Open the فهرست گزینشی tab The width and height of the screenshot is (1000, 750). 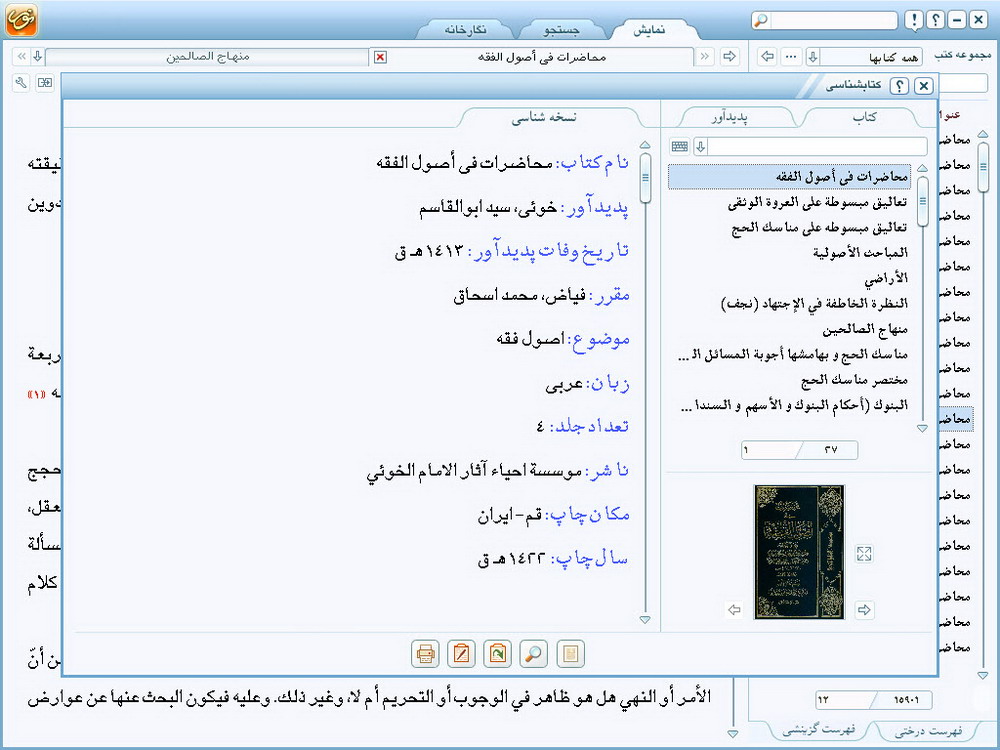click(818, 731)
